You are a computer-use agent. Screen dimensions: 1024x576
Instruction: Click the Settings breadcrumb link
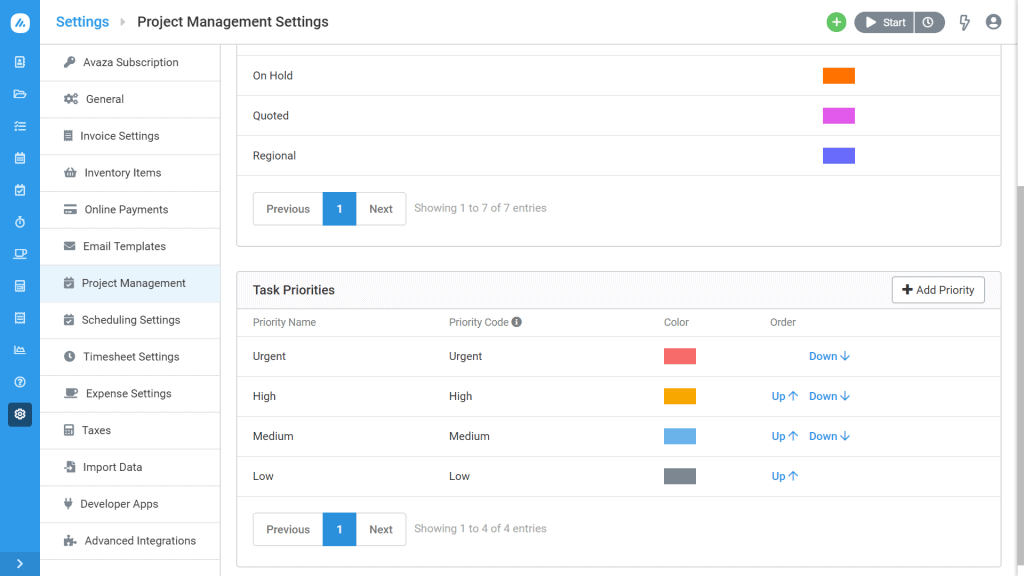82,22
